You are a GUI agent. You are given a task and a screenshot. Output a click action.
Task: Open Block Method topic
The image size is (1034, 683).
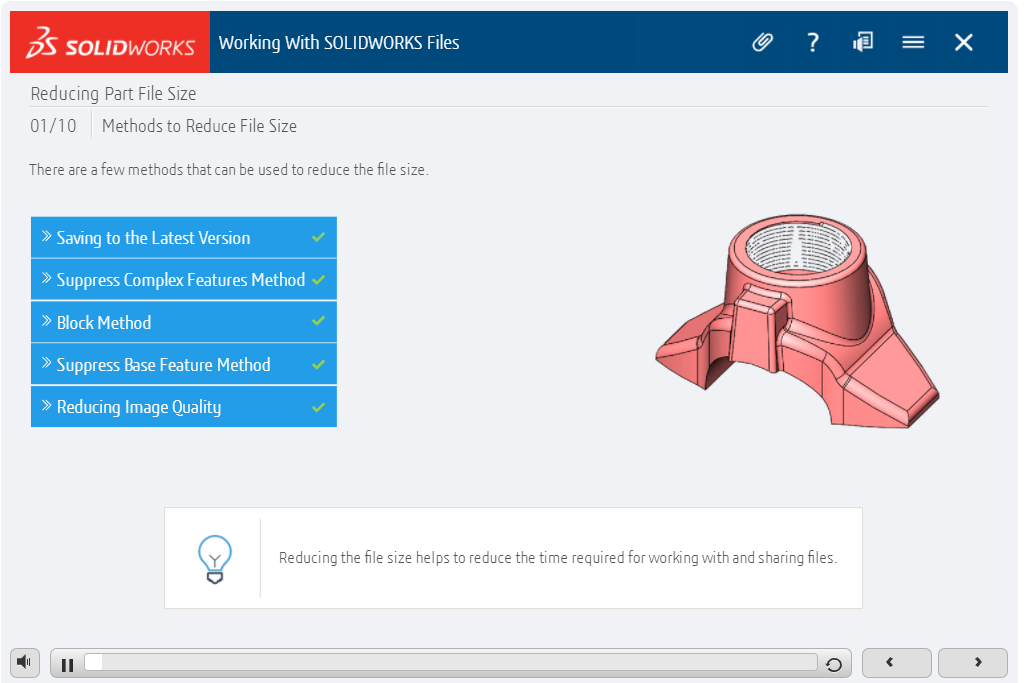tap(184, 322)
